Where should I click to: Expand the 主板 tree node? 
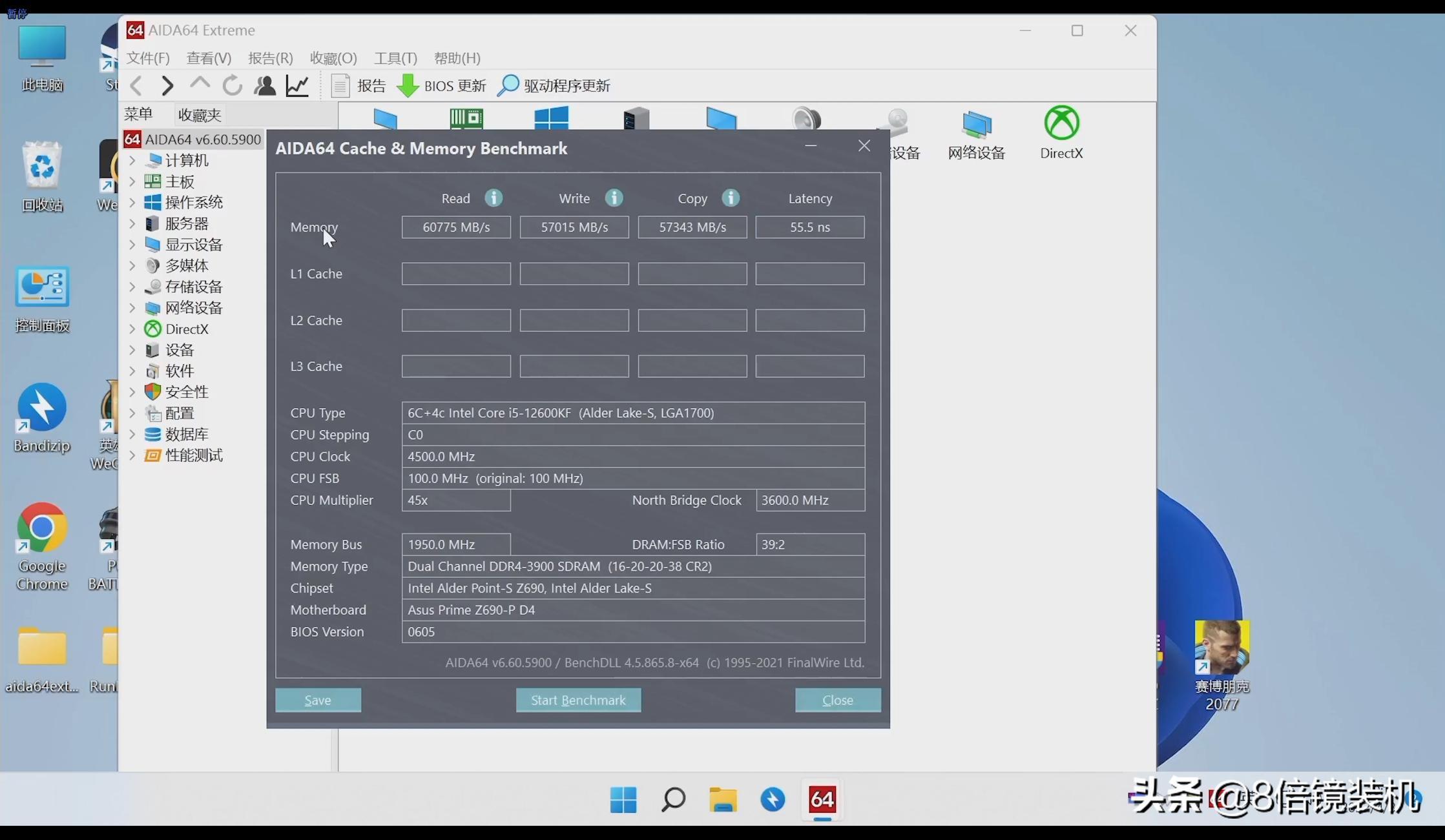pyautogui.click(x=132, y=181)
